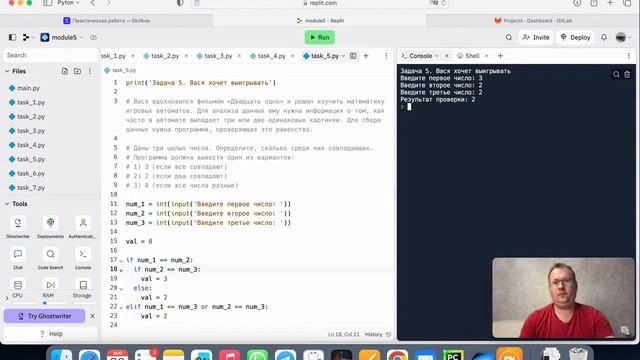Go back with the browser back arrow

pyautogui.click(x=93, y=3)
